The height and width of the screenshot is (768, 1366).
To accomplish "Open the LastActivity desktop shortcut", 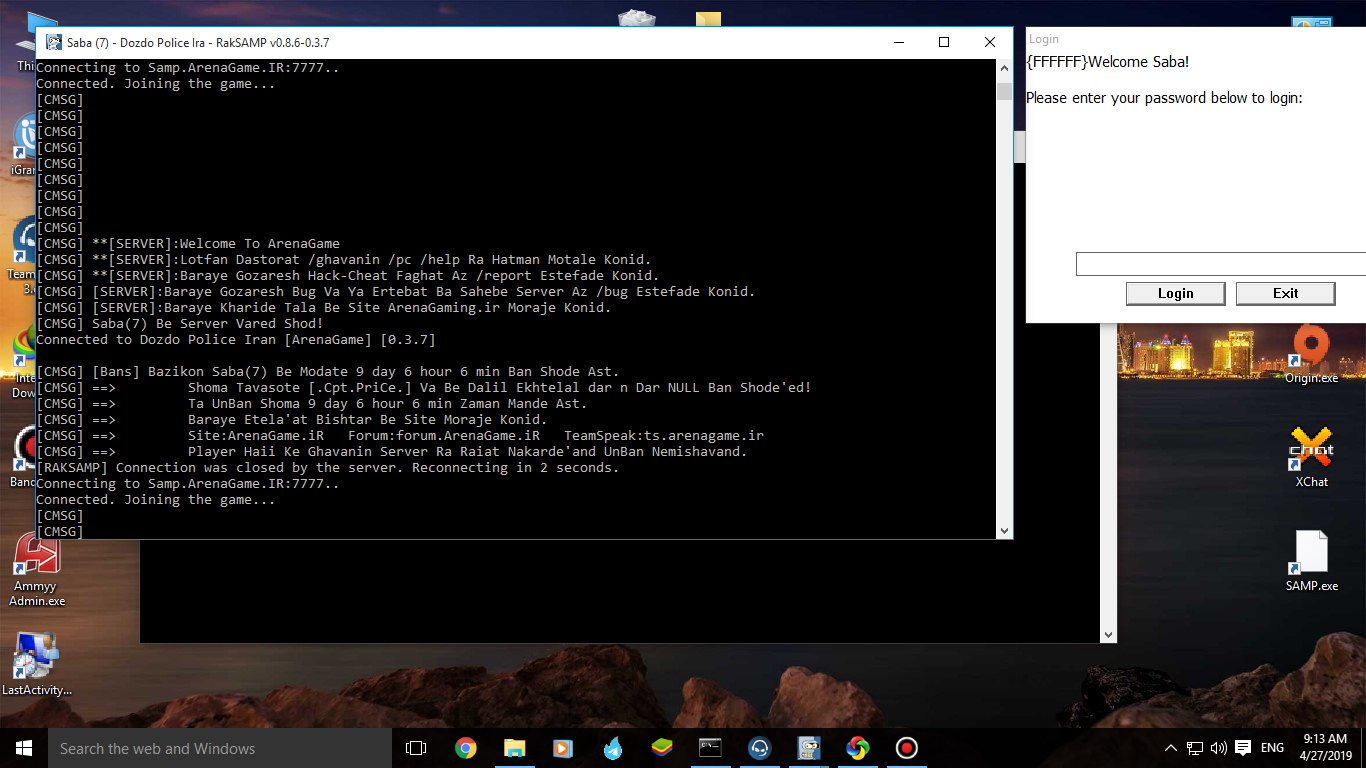I will (x=37, y=664).
